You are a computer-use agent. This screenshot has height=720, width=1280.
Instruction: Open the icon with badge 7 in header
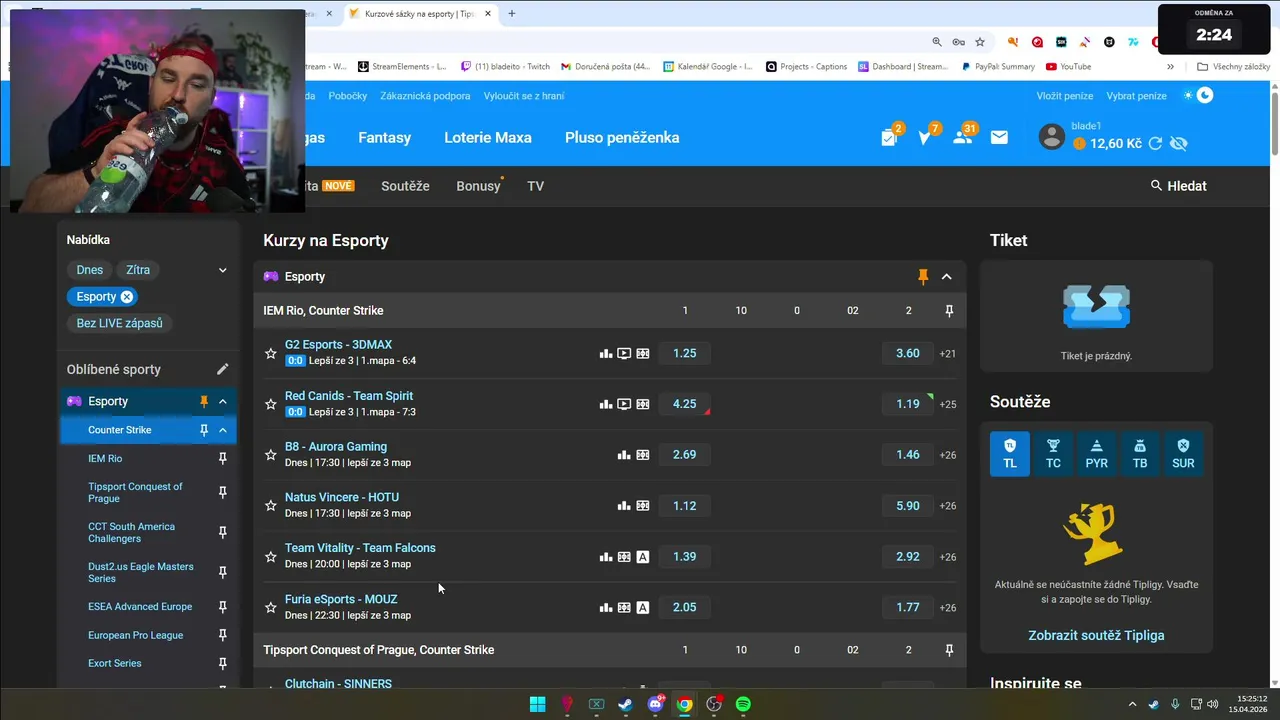(927, 136)
